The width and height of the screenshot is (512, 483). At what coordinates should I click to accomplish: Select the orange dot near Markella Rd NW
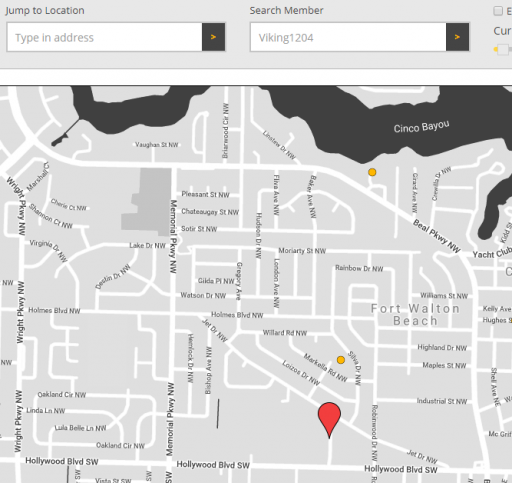pos(341,360)
